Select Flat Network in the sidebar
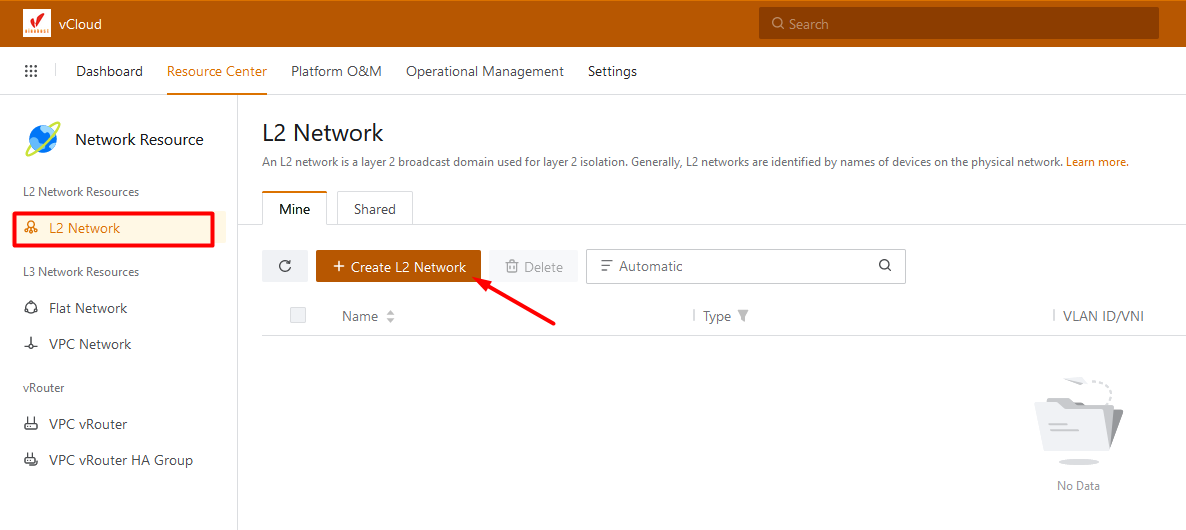 click(88, 308)
